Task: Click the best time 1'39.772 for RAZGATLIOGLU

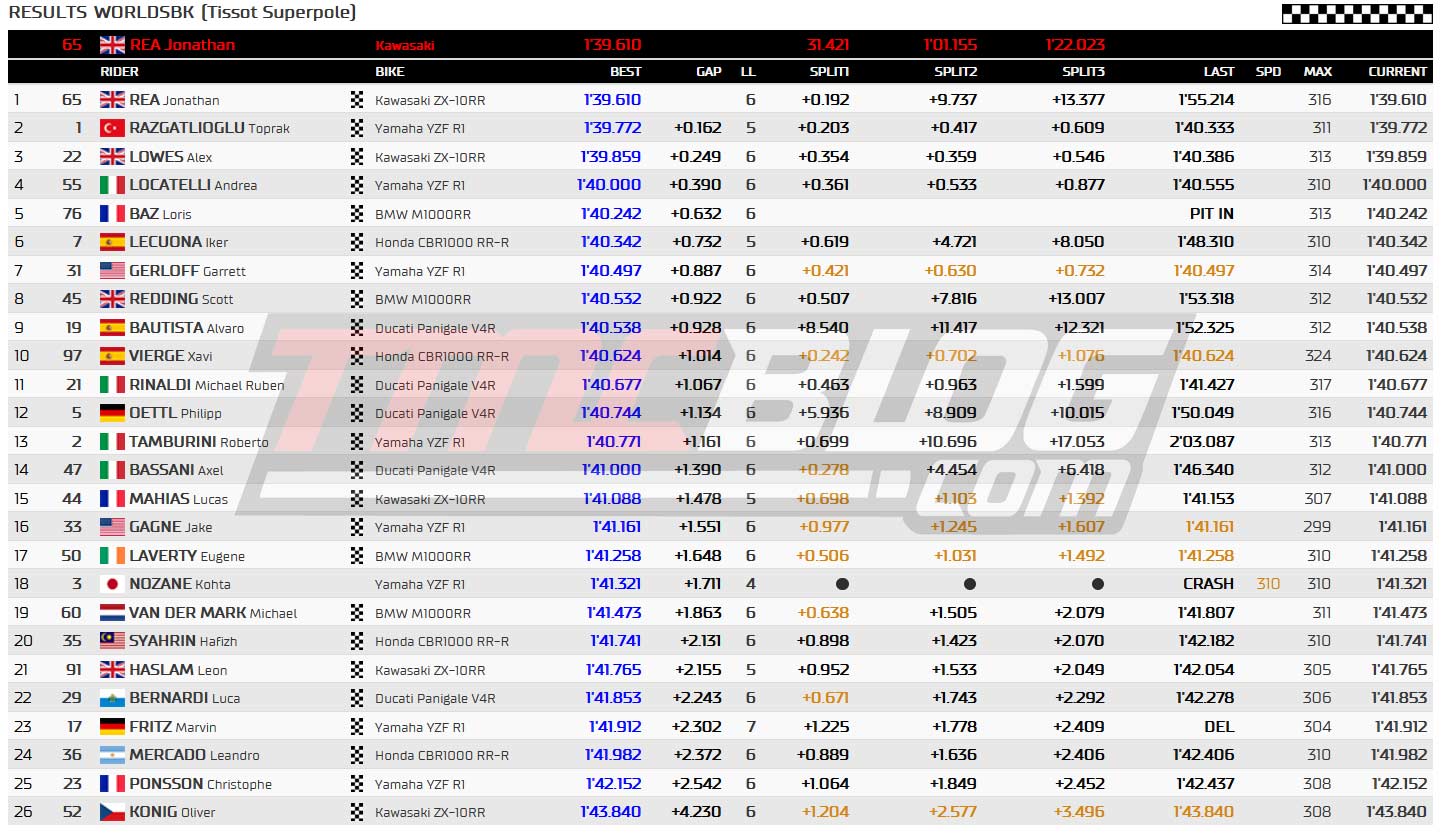Action: 613,128
